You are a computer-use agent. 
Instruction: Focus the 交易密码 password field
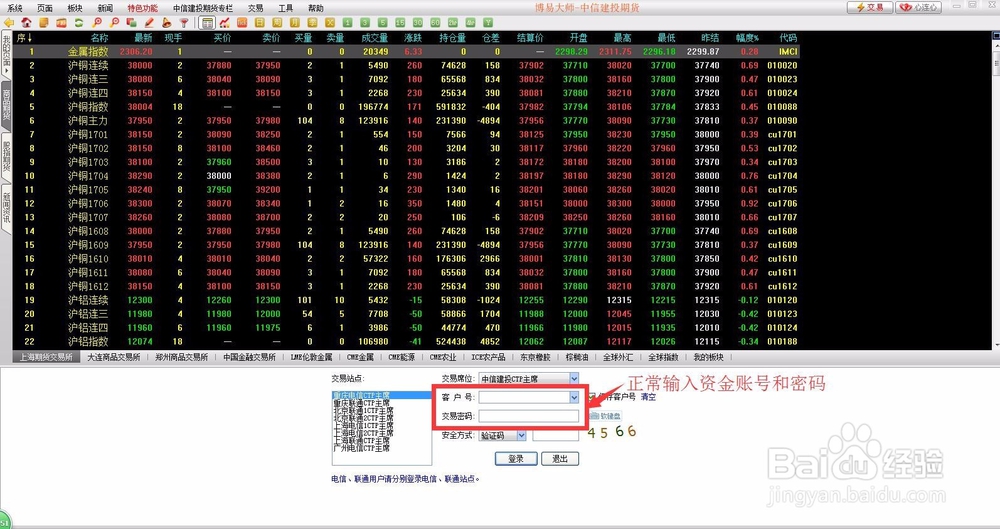point(529,416)
